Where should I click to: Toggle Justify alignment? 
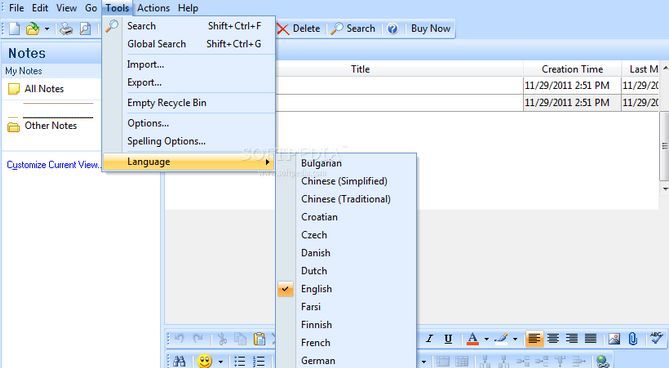[590, 339]
